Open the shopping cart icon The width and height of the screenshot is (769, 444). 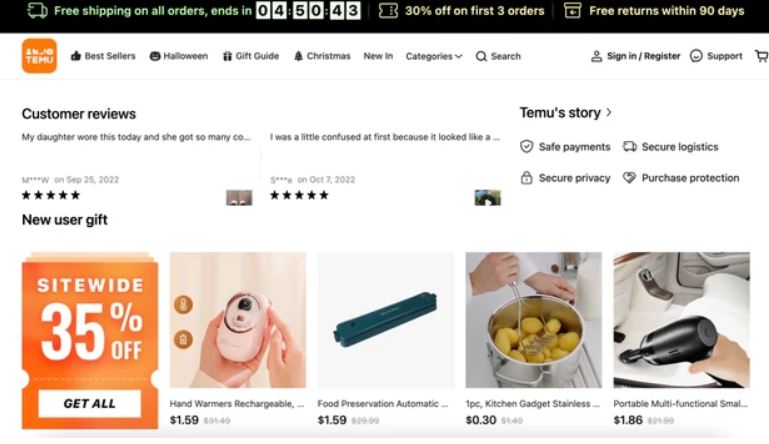coord(761,56)
